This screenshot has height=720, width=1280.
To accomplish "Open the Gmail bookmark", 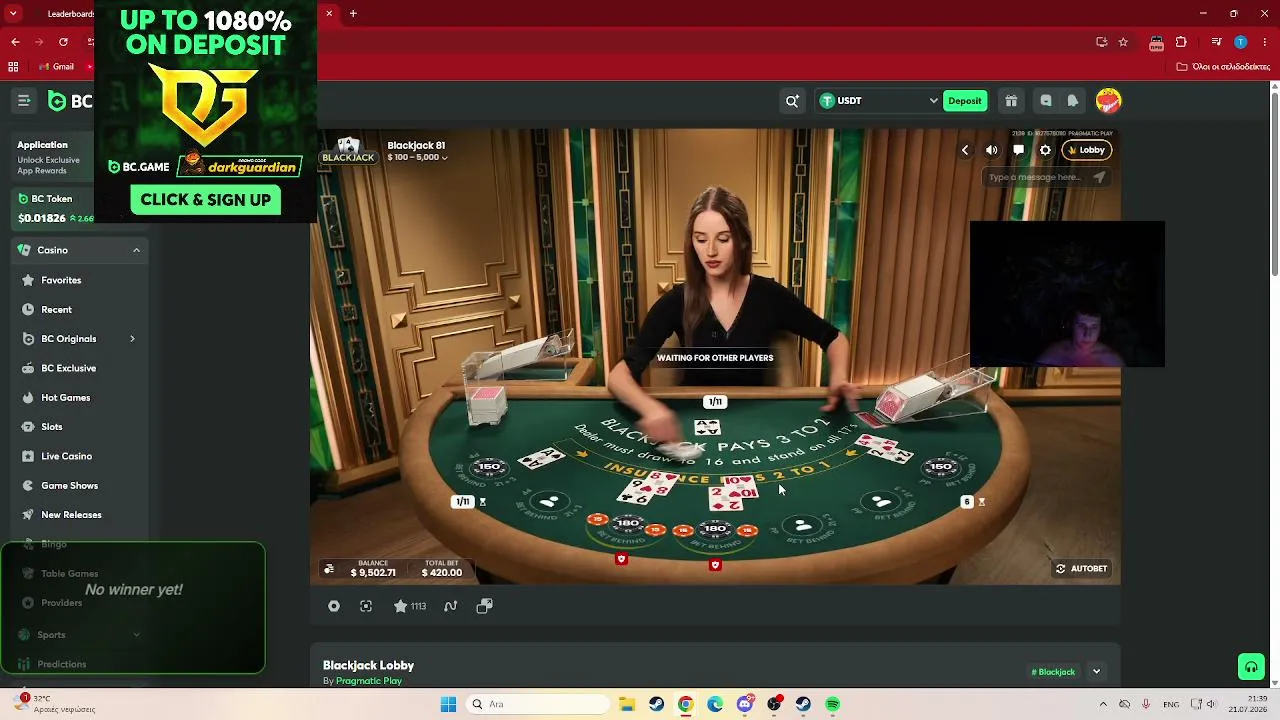I will [56, 67].
